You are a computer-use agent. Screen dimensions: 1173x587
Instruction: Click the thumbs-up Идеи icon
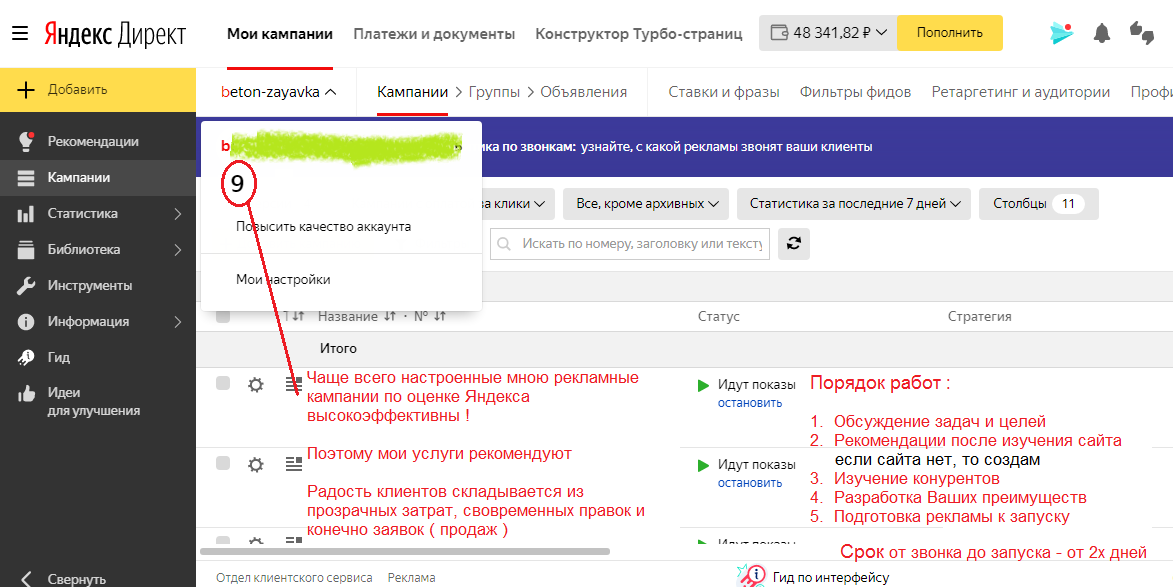coord(26,393)
